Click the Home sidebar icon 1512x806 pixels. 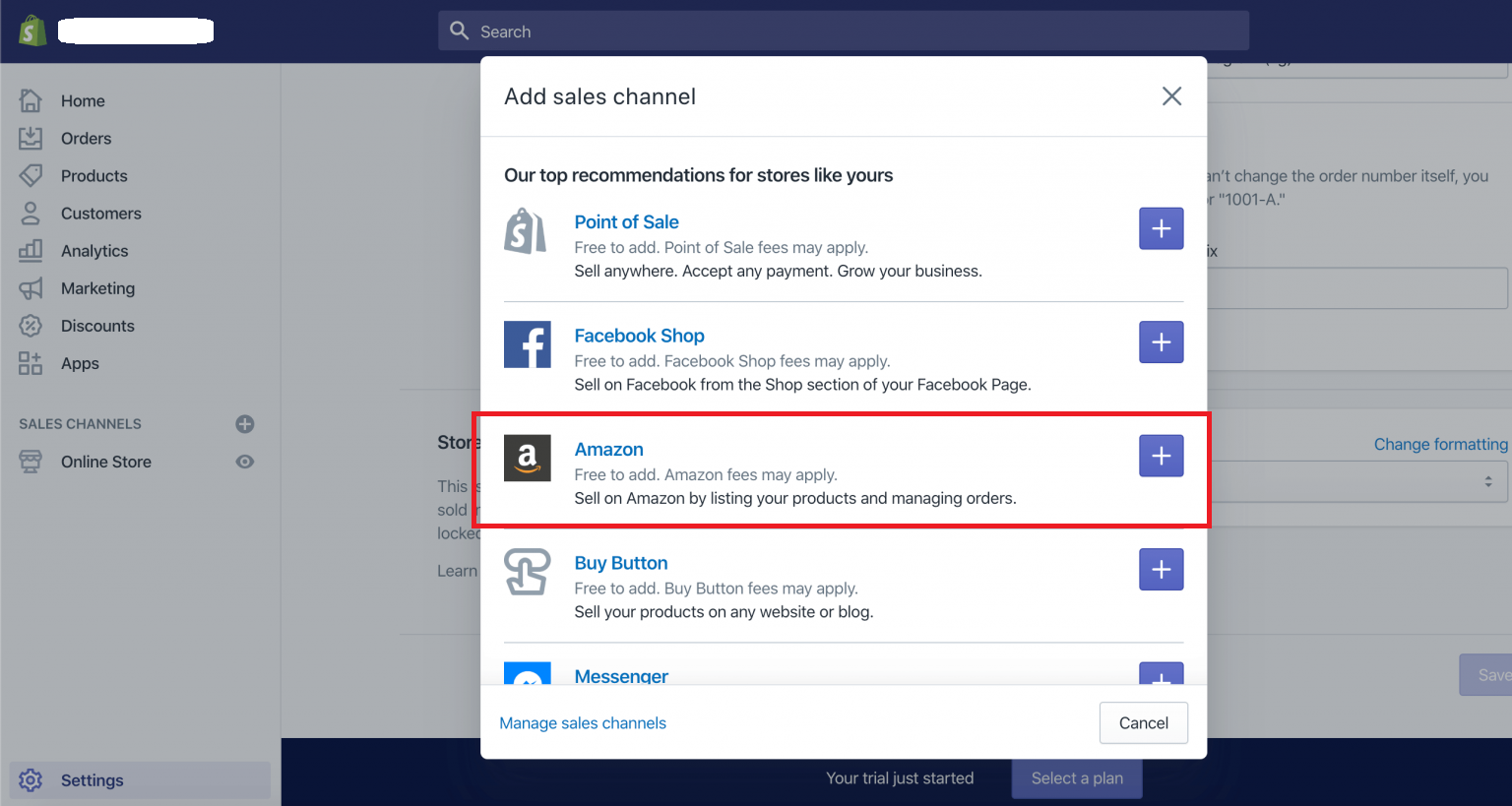pos(31,100)
